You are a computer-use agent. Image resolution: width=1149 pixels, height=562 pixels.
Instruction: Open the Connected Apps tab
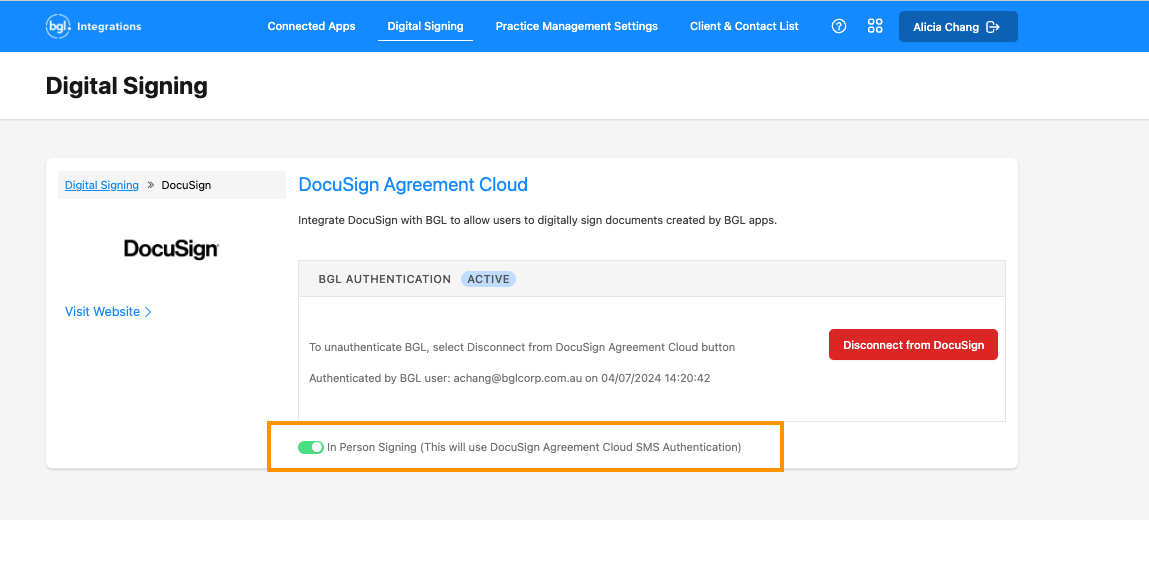pos(311,26)
